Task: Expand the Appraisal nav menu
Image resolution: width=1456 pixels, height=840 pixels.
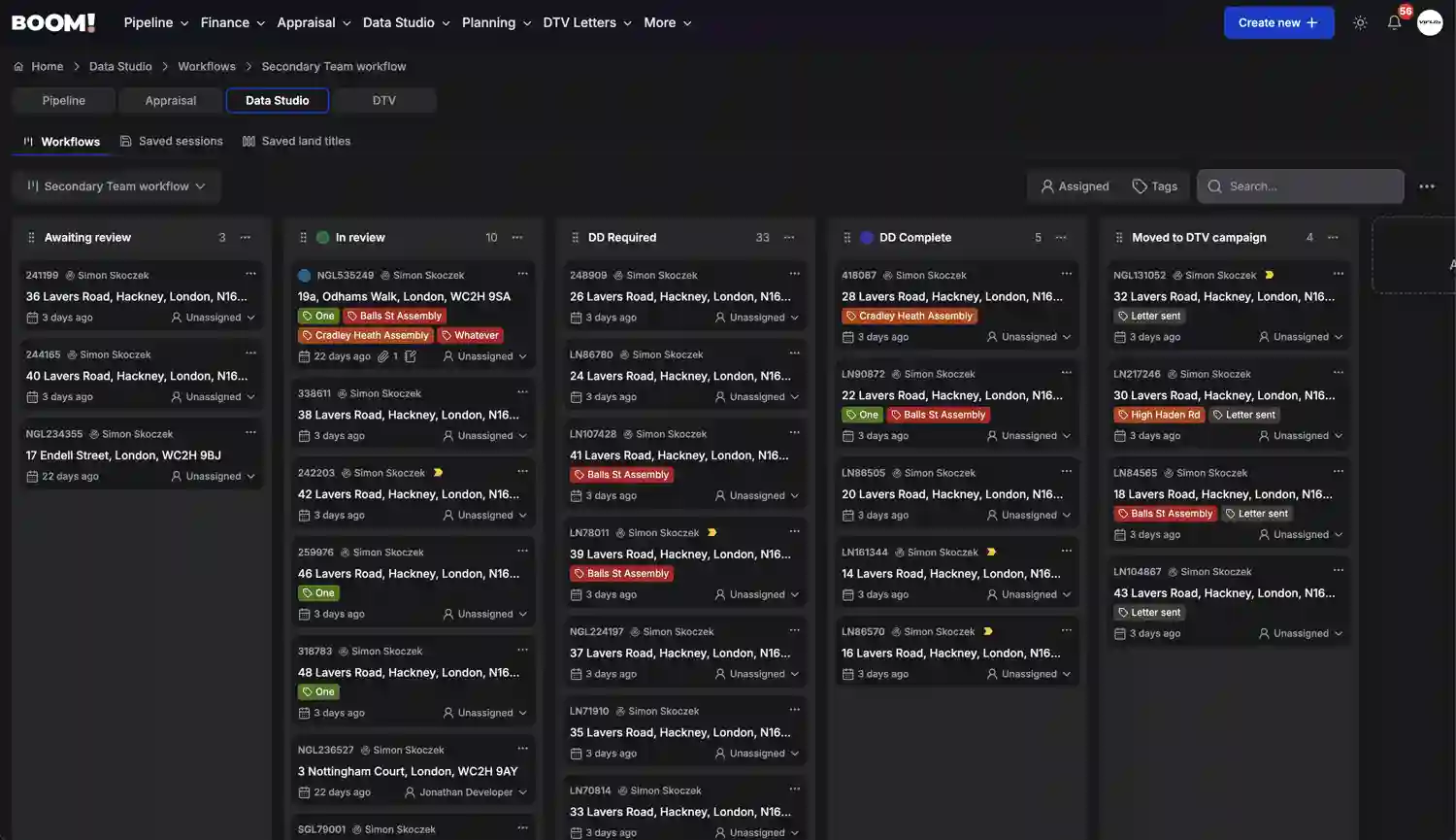Action: coord(314,22)
